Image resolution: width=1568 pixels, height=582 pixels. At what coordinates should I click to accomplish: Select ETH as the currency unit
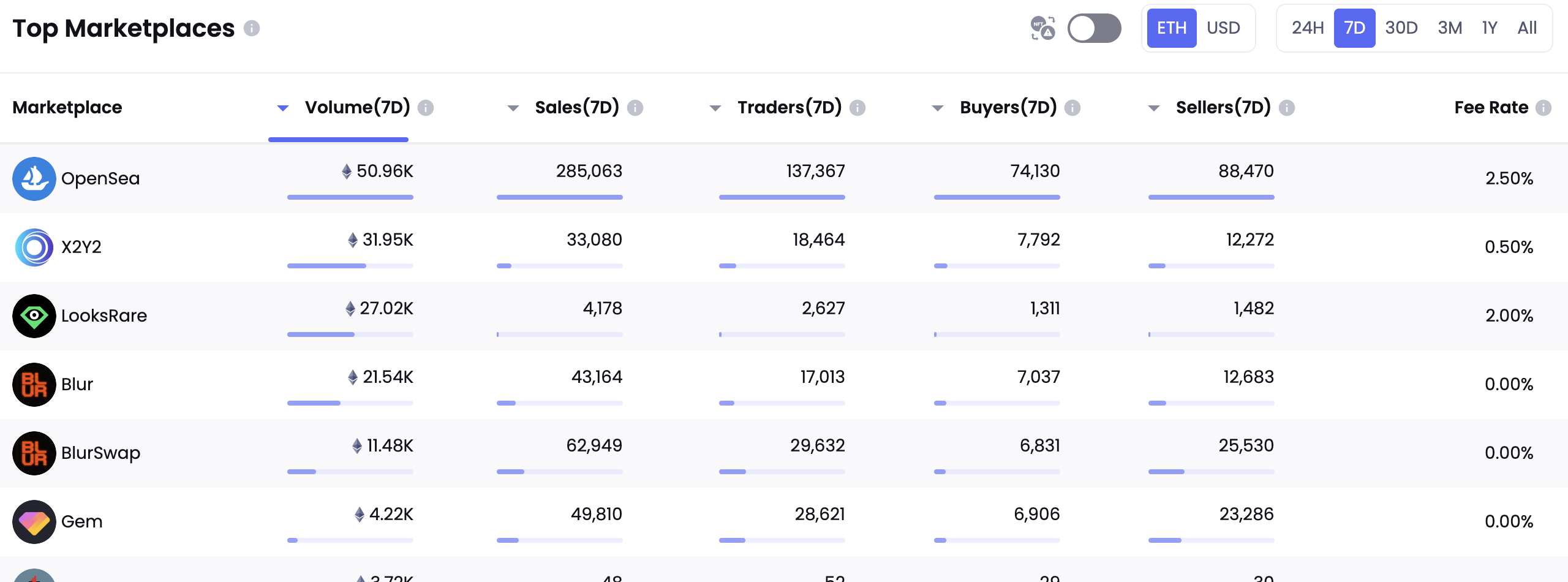1171,28
